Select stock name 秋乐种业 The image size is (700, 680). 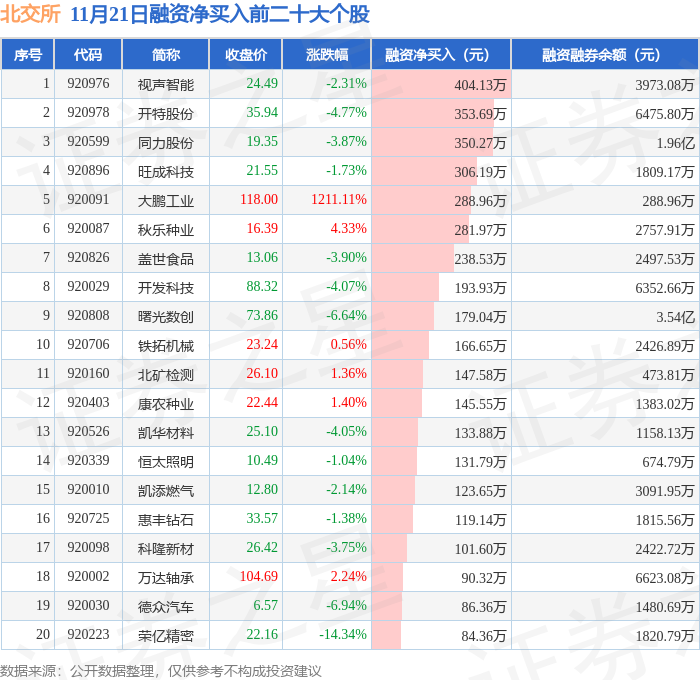[166, 229]
